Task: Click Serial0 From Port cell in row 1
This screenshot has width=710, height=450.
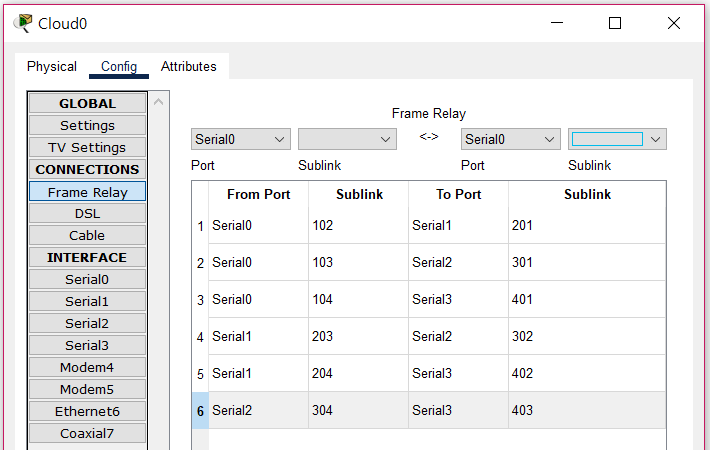Action: tap(259, 225)
